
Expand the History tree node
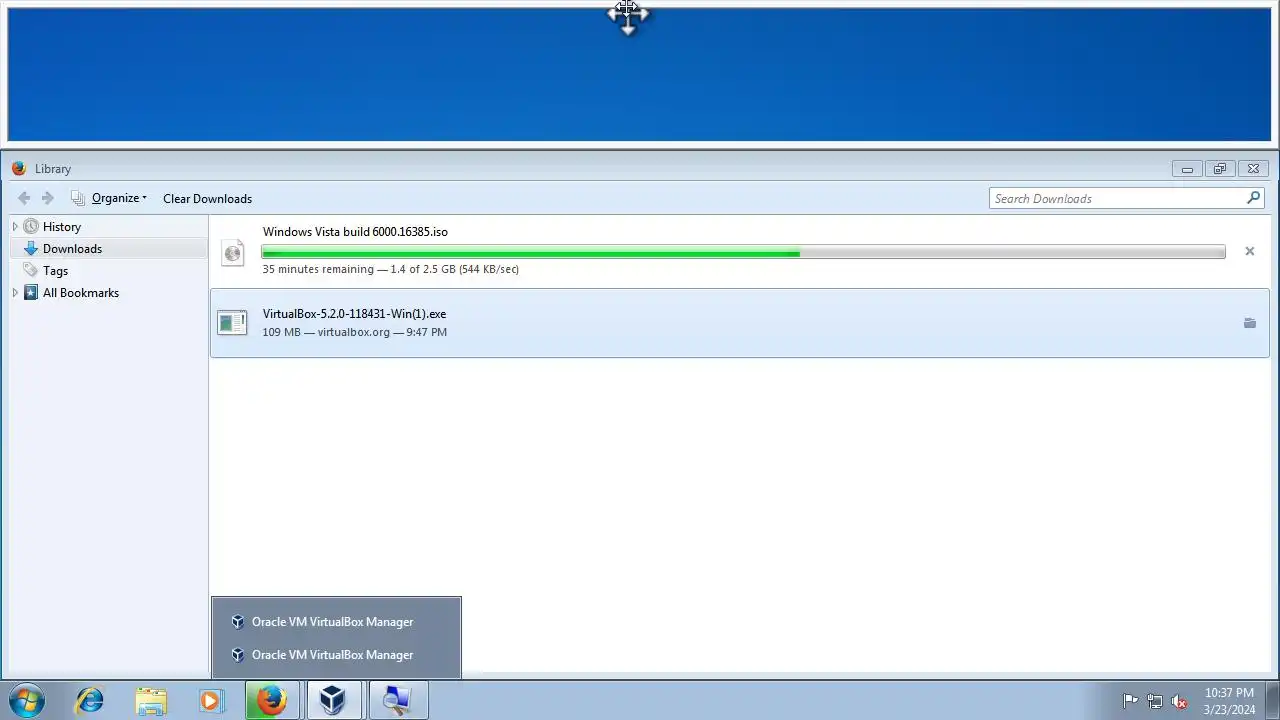[x=15, y=227]
